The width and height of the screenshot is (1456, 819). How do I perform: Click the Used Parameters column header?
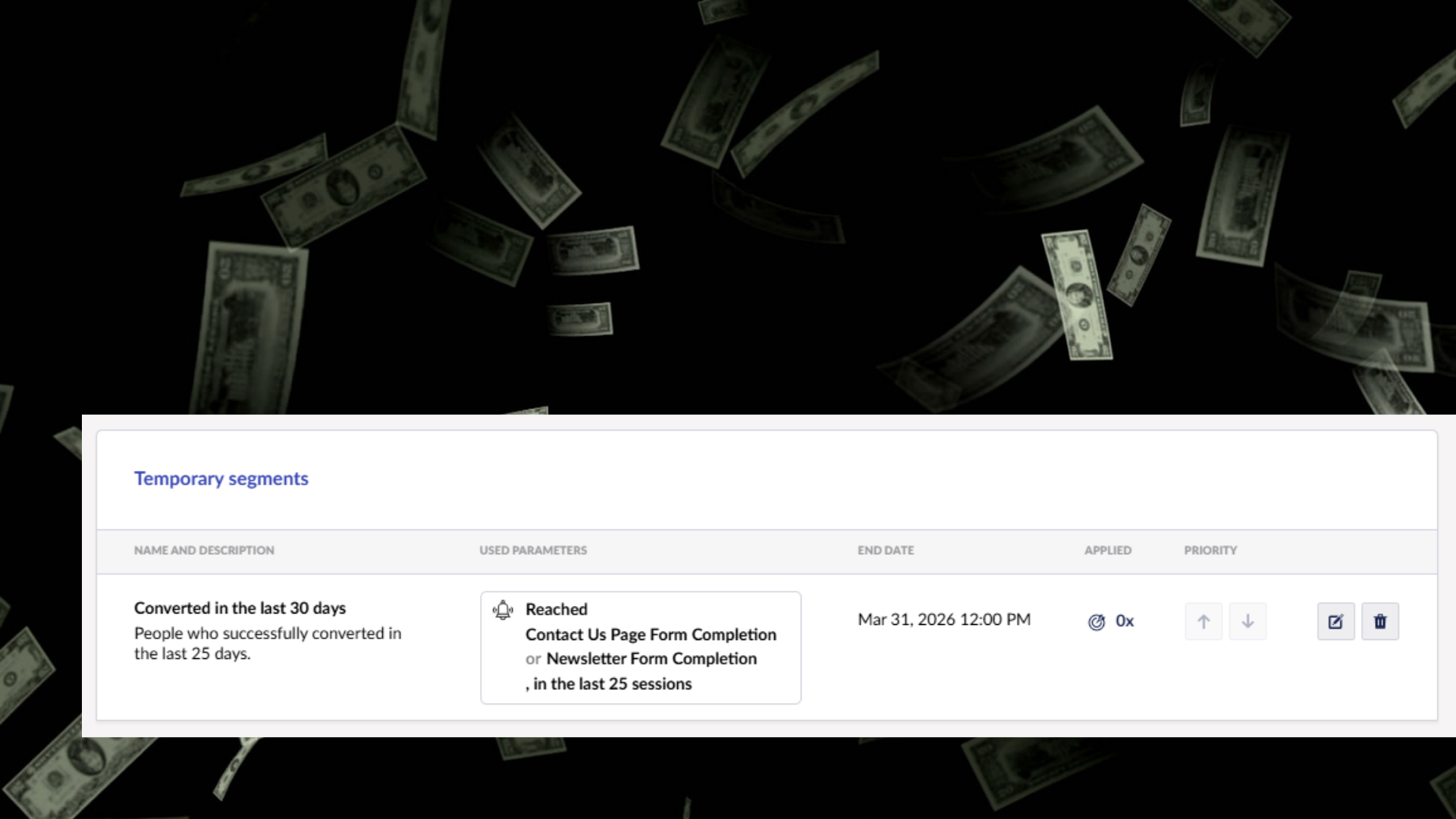532,551
